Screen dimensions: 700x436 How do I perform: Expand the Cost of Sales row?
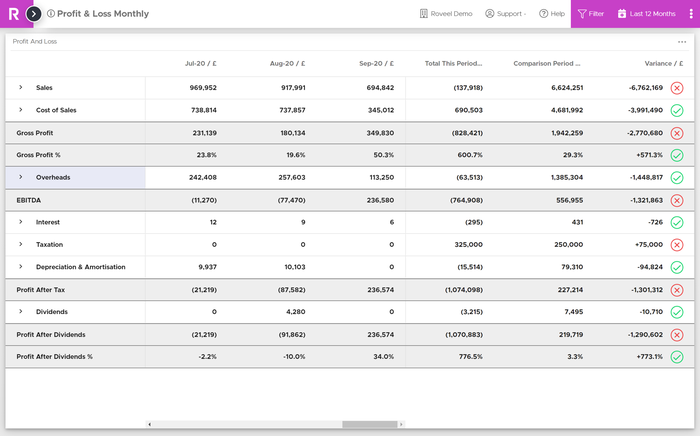point(20,110)
